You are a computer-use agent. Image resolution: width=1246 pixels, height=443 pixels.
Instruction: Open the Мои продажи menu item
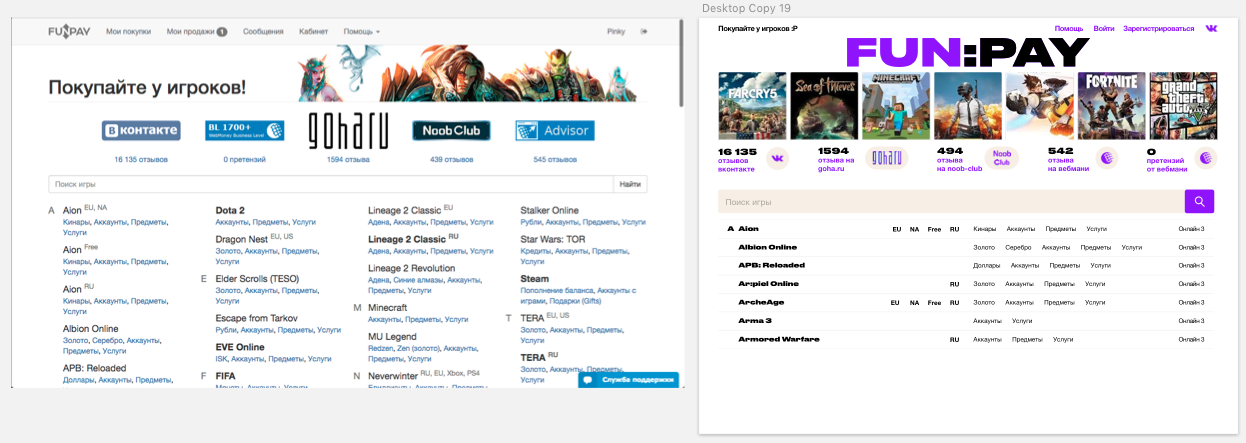[196, 32]
